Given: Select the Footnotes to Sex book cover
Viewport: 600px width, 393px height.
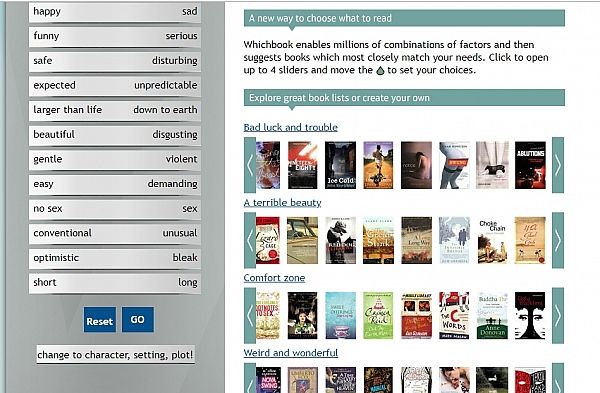Looking at the screenshot, I should [x=268, y=316].
